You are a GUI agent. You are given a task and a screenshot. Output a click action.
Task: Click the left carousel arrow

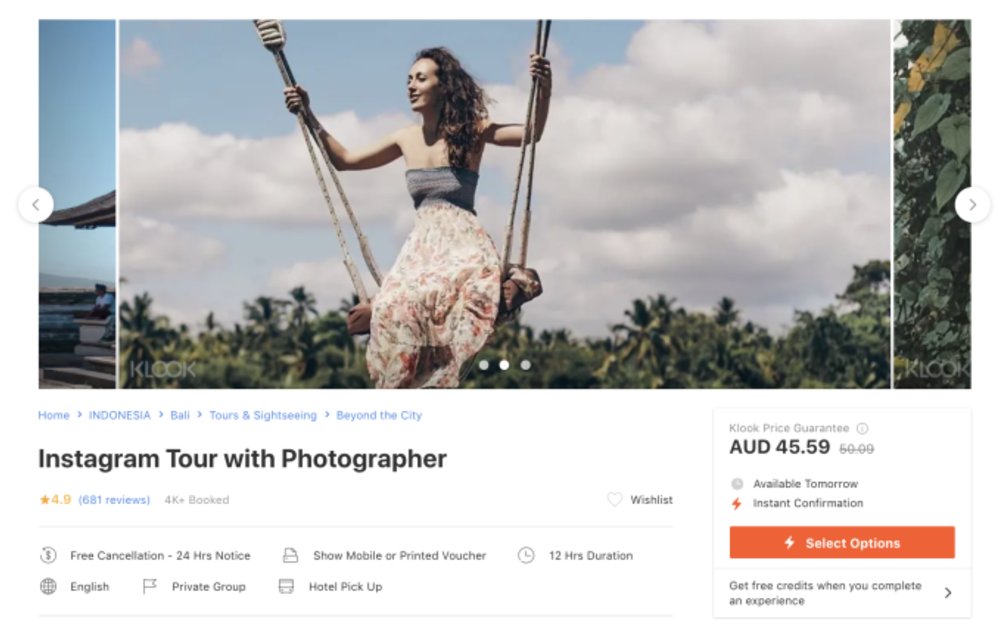click(35, 204)
